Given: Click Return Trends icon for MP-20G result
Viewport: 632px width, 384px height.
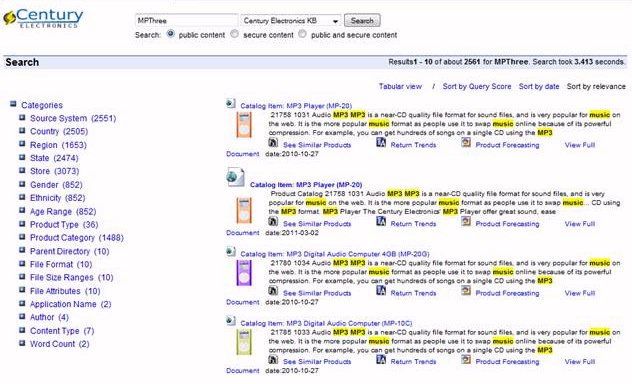Looking at the screenshot, I should pyautogui.click(x=381, y=291).
